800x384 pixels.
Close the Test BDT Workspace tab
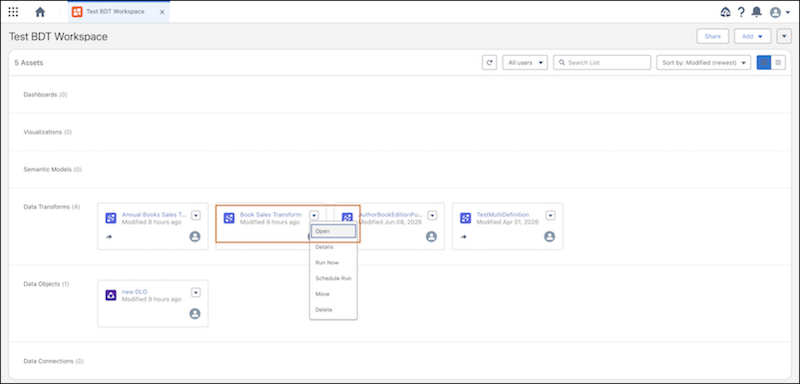coord(162,12)
